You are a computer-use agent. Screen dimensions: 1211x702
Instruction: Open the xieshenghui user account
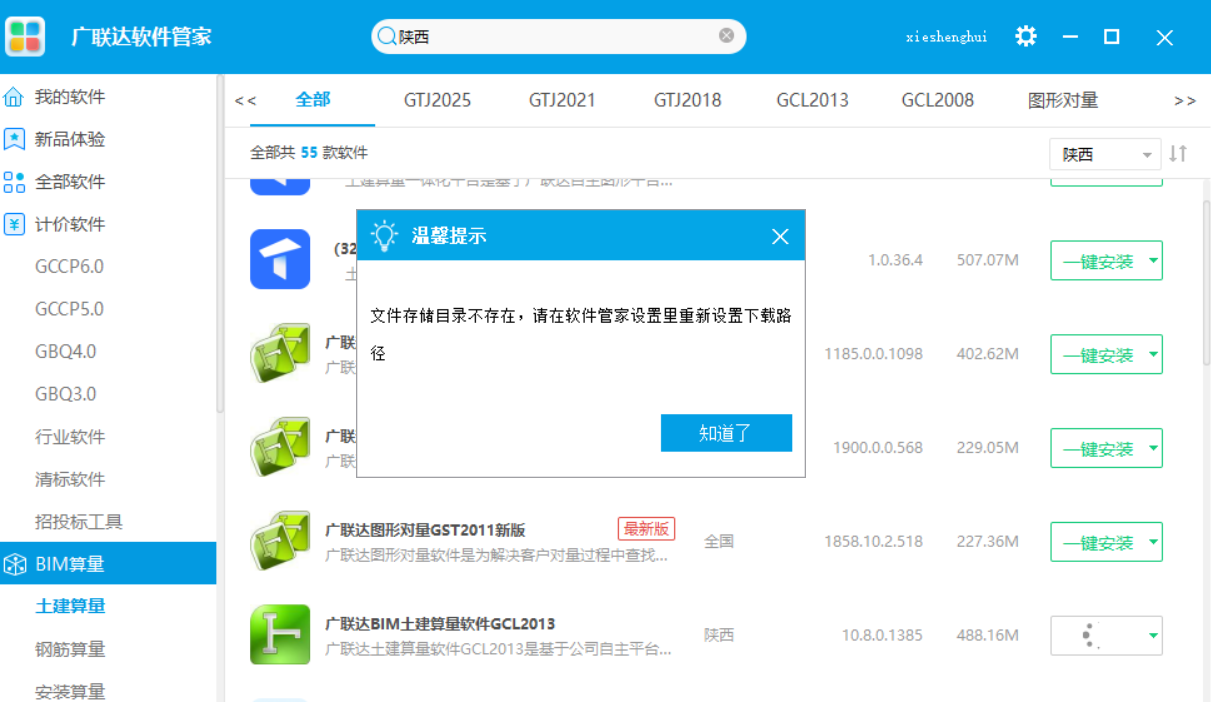point(946,37)
